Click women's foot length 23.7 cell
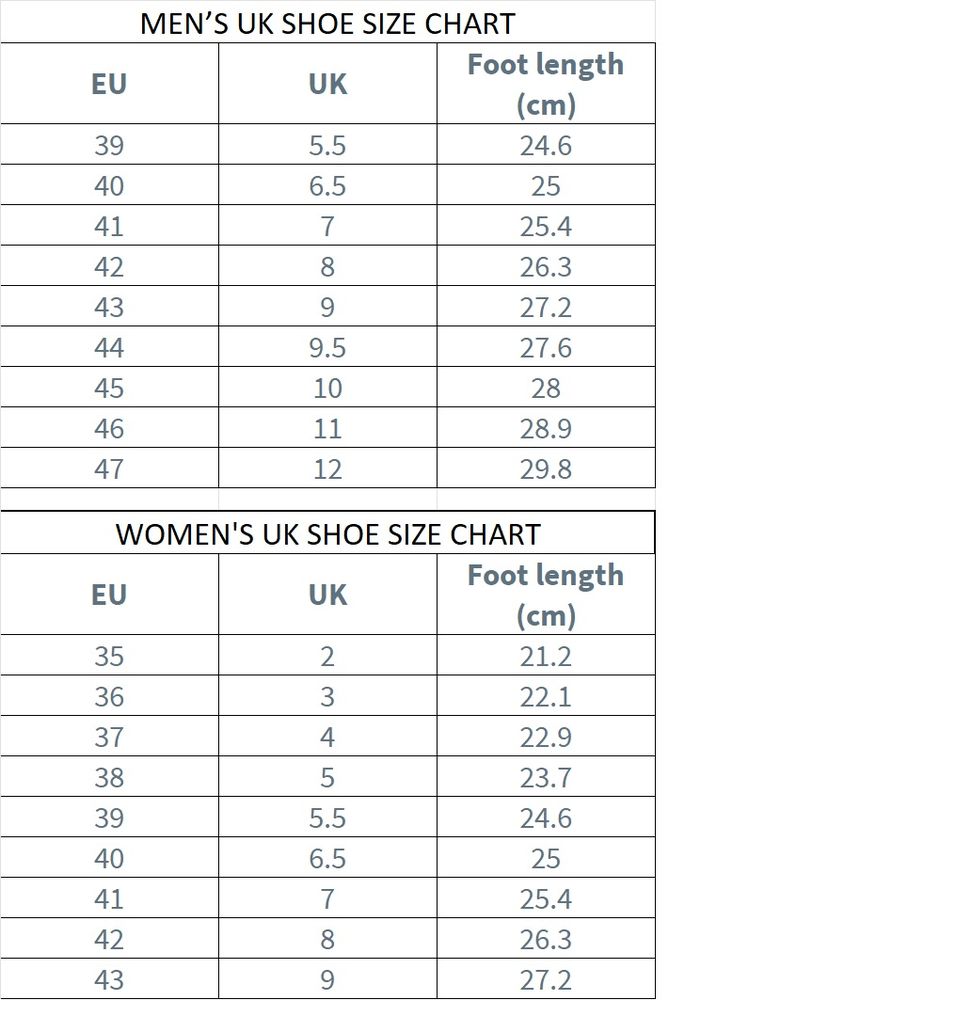The width and height of the screenshot is (971, 1032). click(546, 777)
